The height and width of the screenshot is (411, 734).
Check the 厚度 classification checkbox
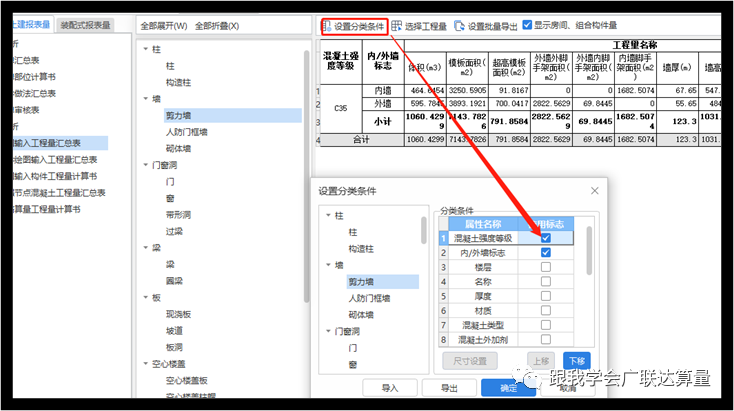tap(545, 296)
